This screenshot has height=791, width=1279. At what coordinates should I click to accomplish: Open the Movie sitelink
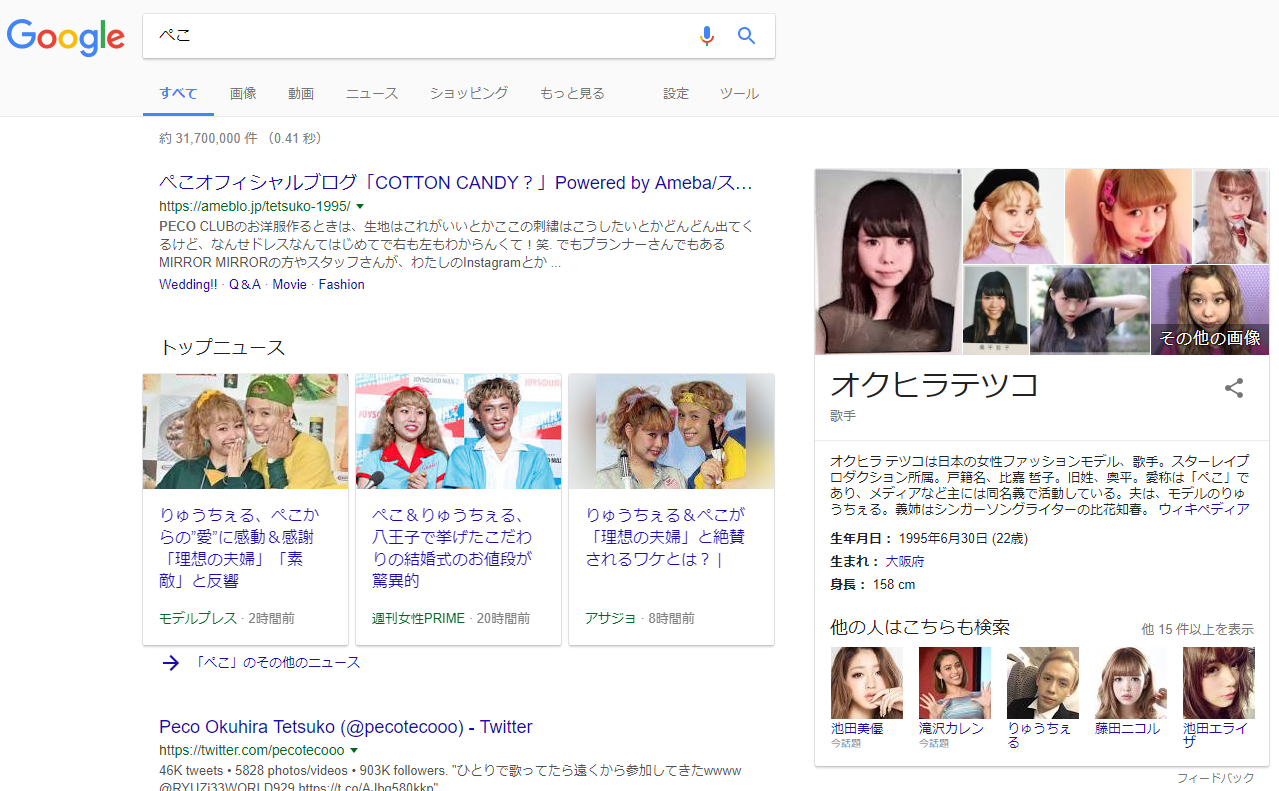click(289, 285)
